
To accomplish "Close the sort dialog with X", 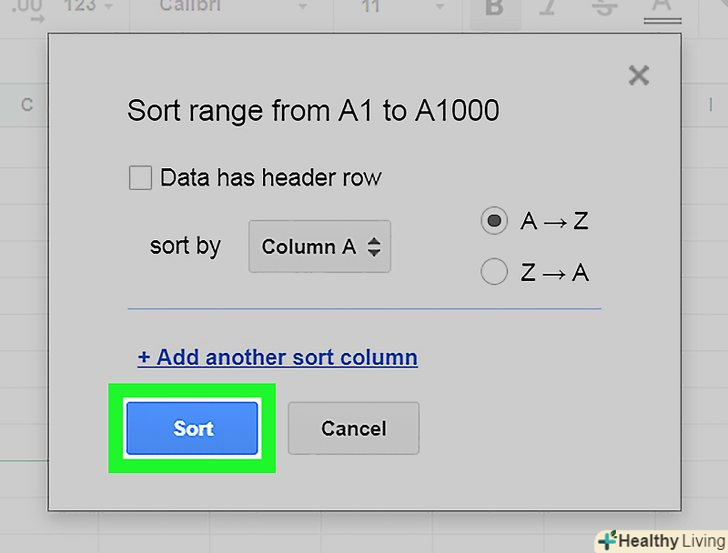I will (x=638, y=75).
